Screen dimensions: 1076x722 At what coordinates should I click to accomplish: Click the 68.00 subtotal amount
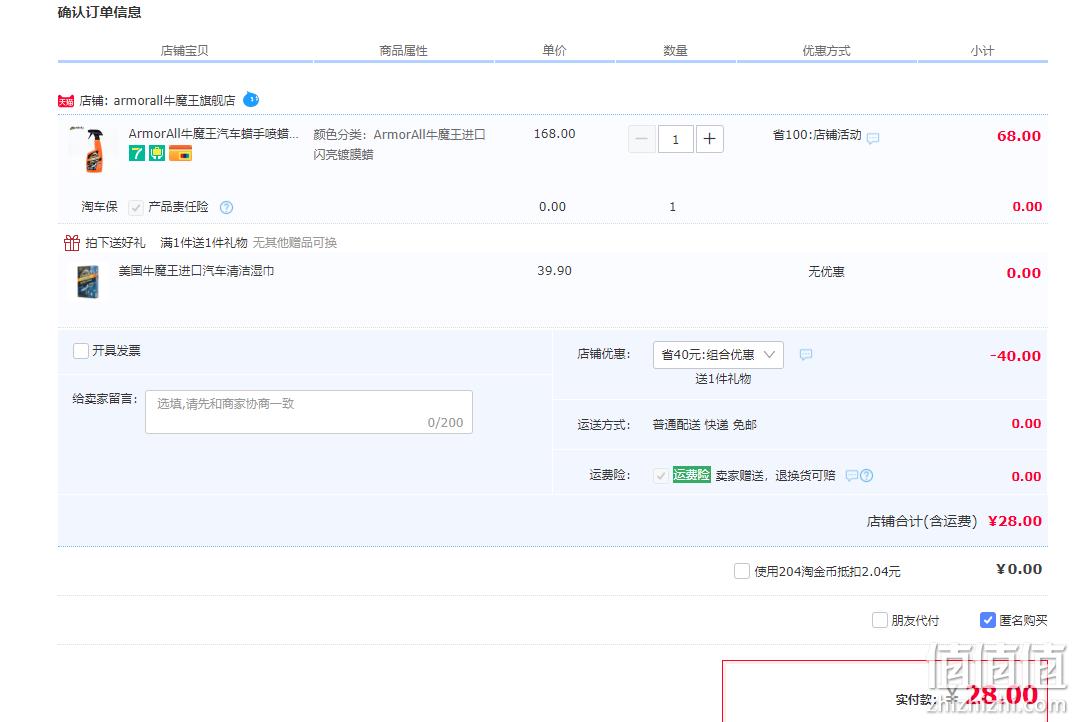[x=1019, y=136]
